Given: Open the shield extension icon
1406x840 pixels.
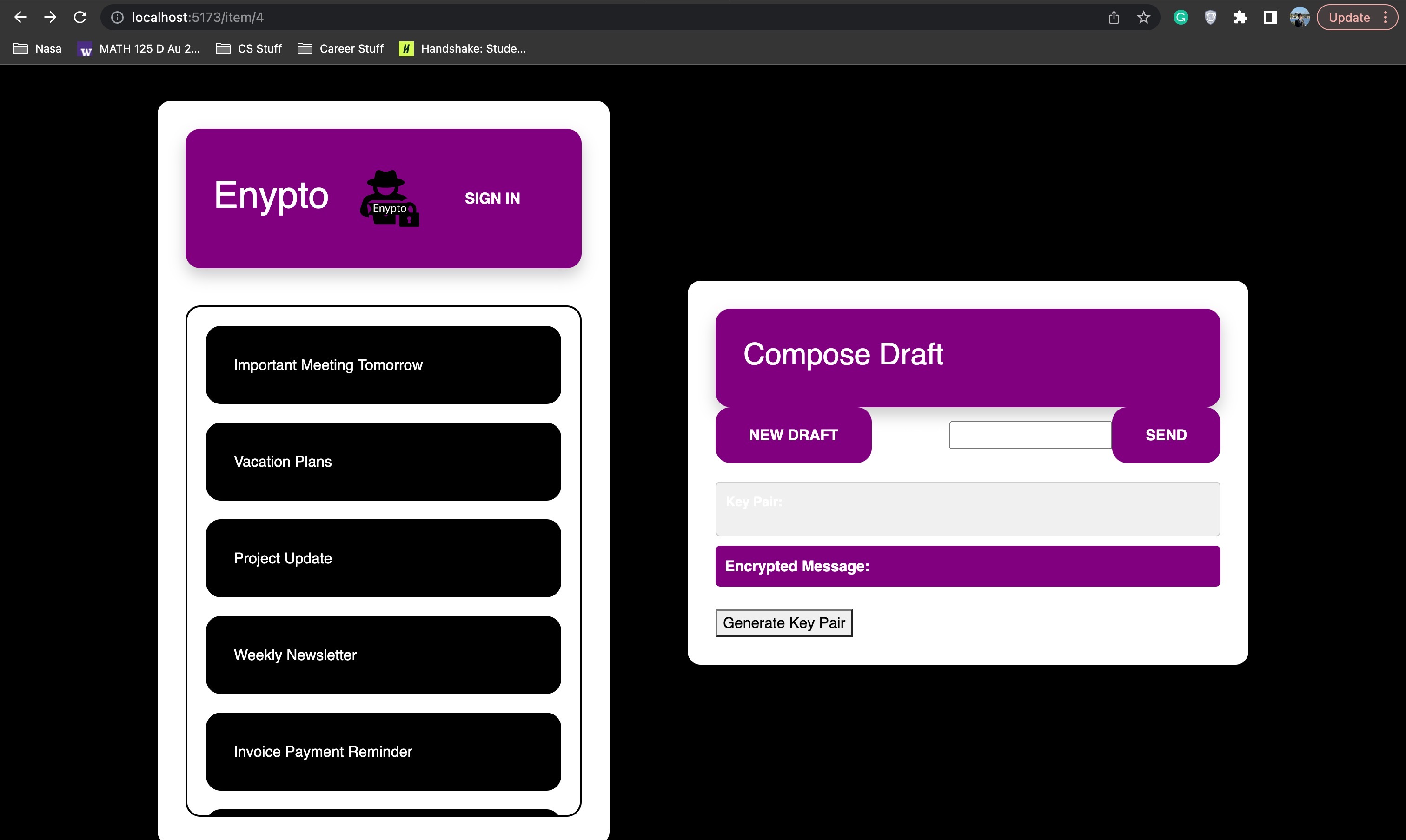Looking at the screenshot, I should pos(1210,18).
